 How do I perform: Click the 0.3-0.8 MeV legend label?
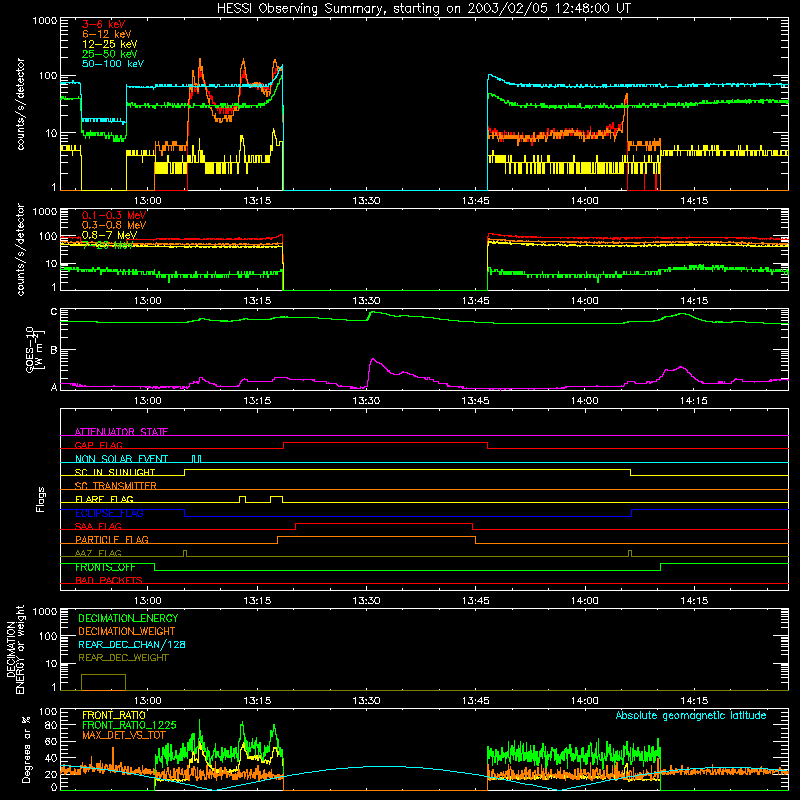[x=114, y=225]
